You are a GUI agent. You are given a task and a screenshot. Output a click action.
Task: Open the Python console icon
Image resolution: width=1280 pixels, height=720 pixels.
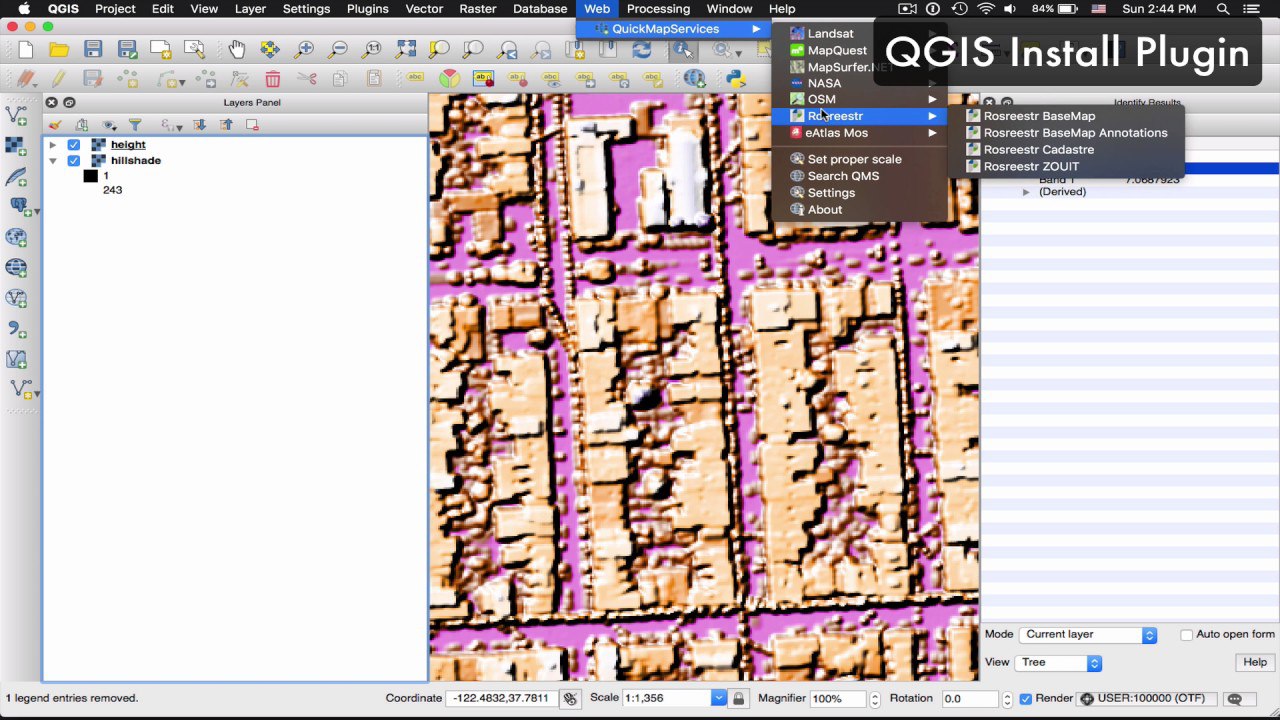(x=736, y=79)
